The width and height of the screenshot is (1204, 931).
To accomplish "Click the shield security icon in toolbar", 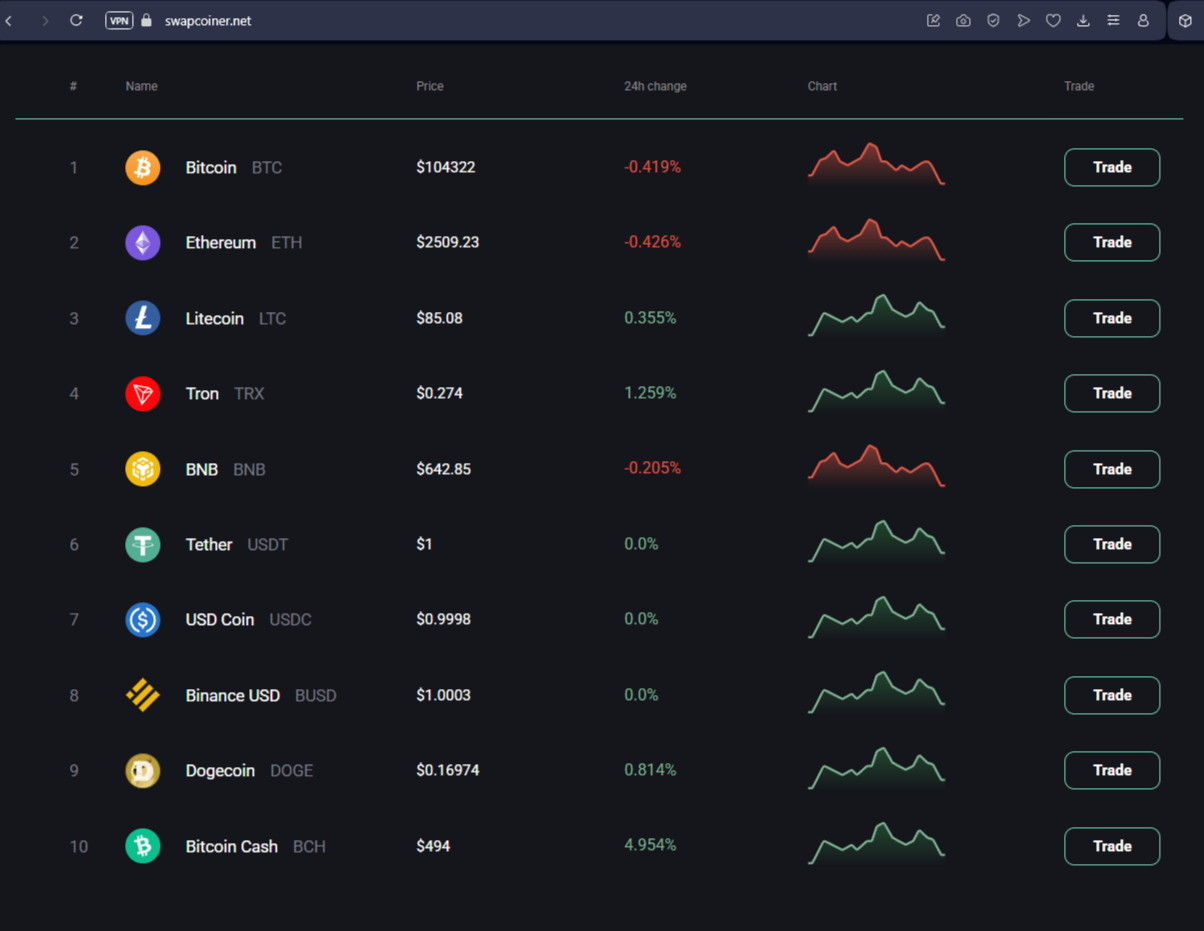I will [993, 20].
